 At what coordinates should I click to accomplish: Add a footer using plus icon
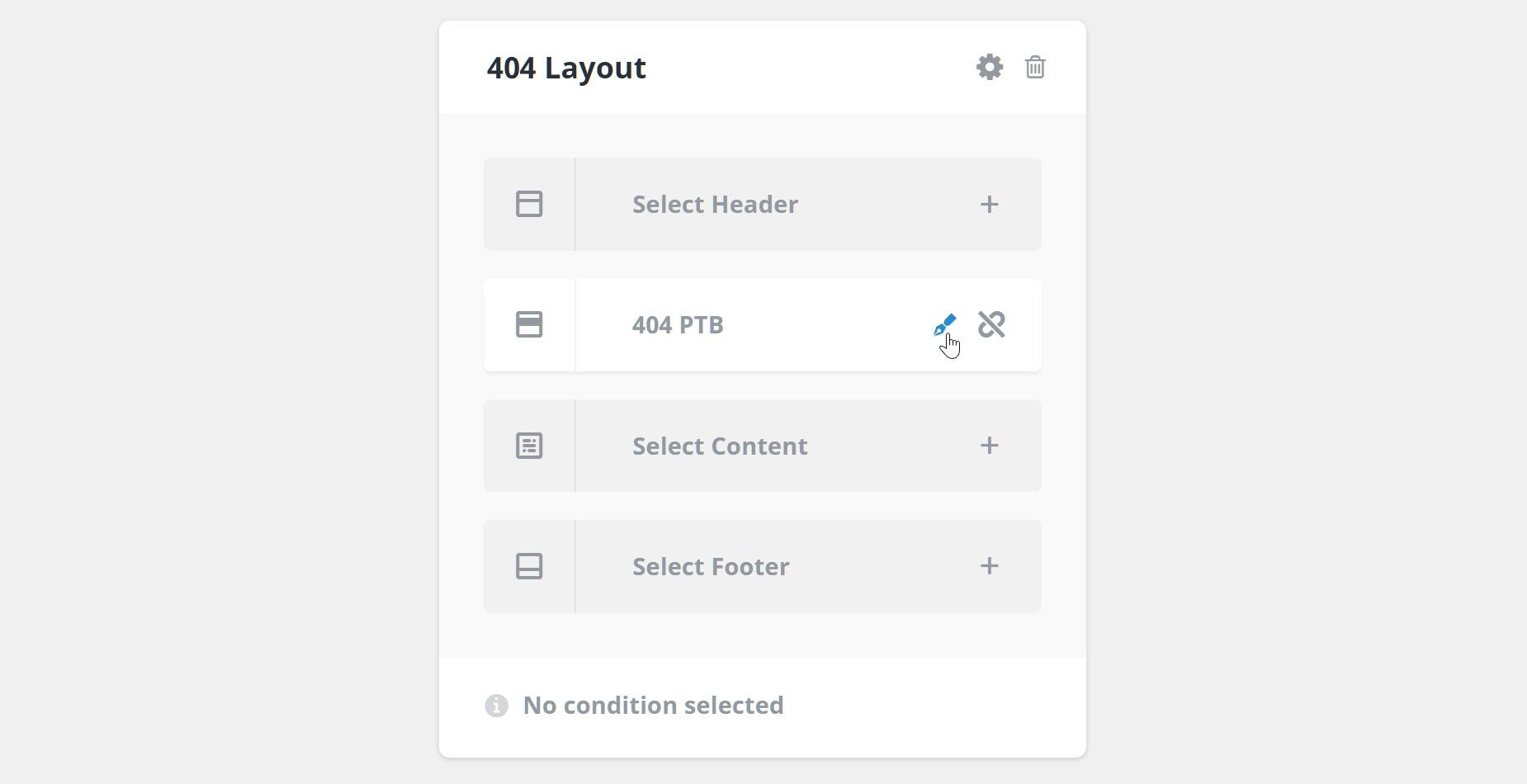click(990, 566)
